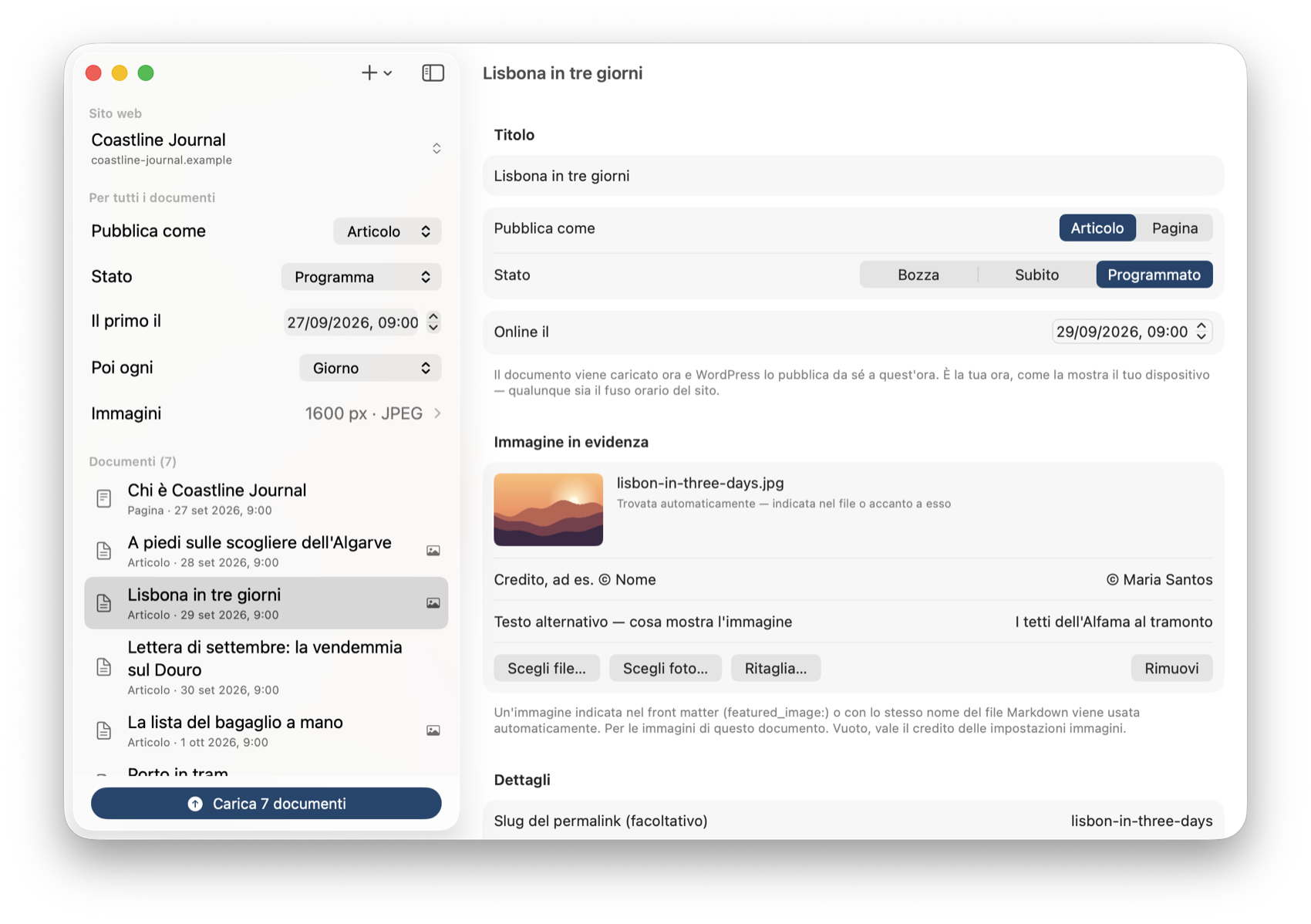Open sidebar Stato Programma dropdown
Screen dimensions: 1311x924
(361, 277)
